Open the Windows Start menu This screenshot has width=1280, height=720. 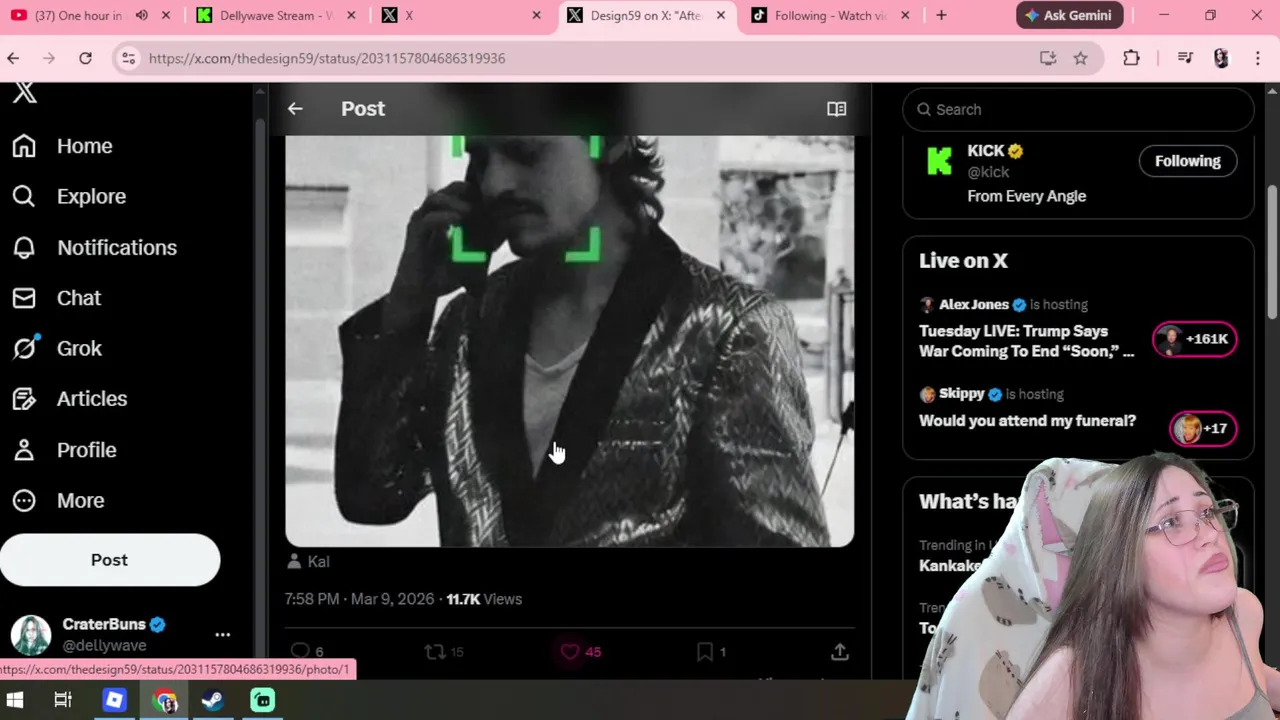[14, 700]
